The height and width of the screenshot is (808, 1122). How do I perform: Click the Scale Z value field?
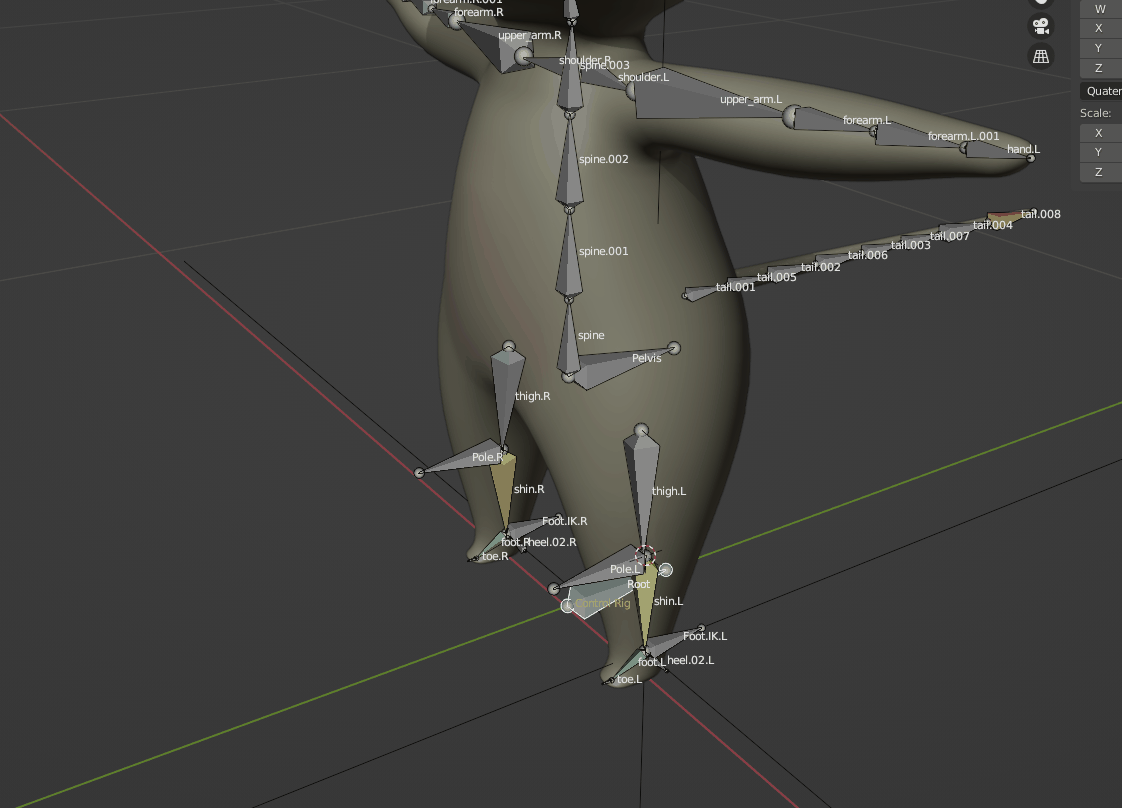1101,172
